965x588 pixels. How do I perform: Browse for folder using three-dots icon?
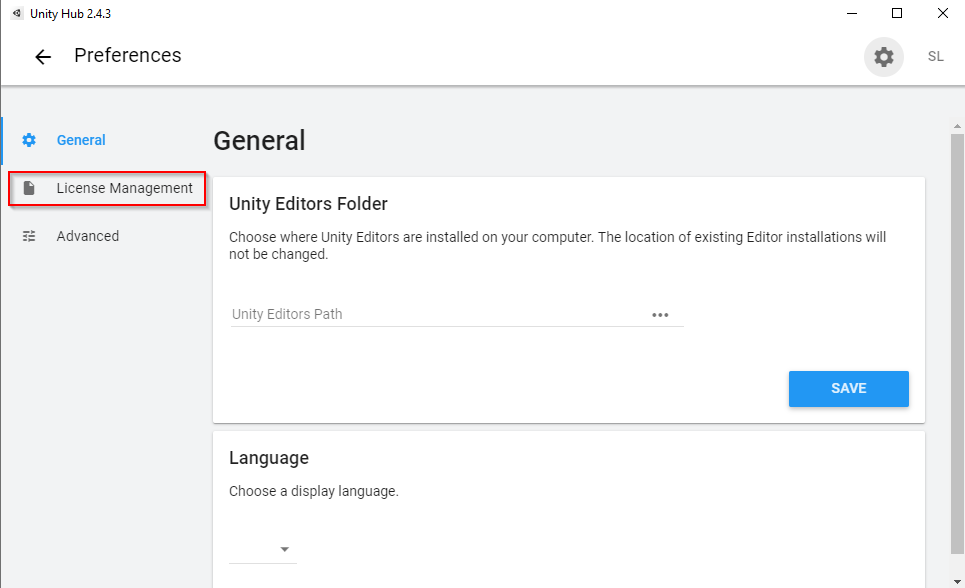[x=660, y=315]
